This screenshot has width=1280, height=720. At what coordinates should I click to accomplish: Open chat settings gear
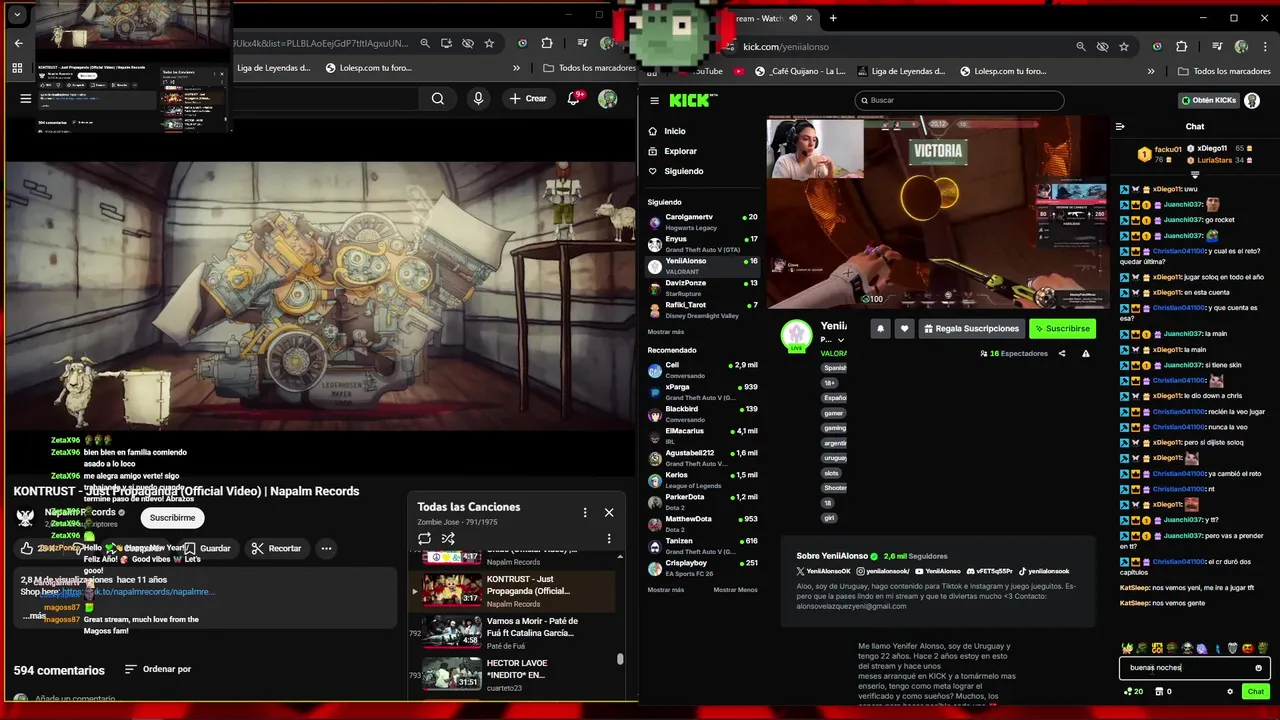pyautogui.click(x=1230, y=691)
